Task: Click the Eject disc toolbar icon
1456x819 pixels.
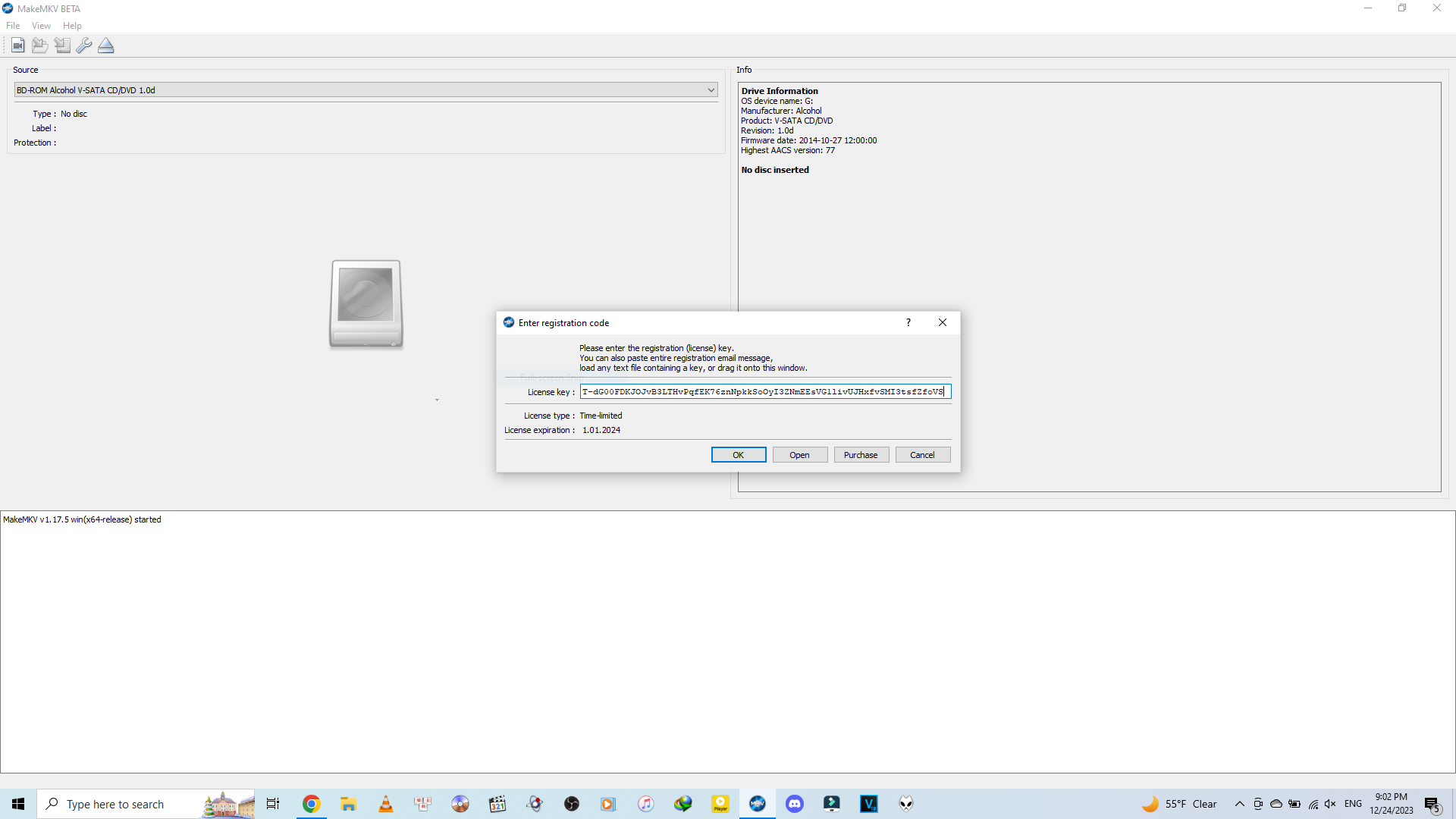Action: click(106, 45)
